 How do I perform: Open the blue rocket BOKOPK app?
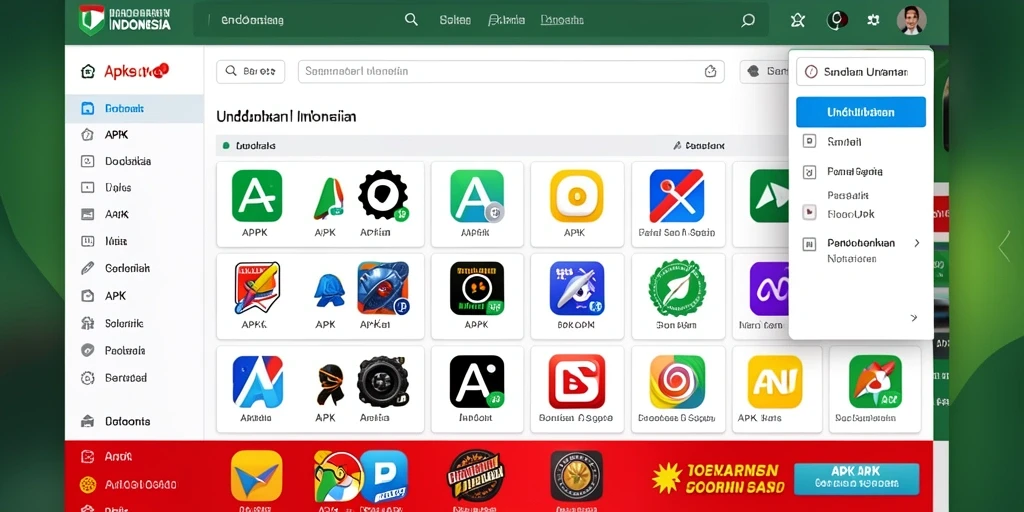coord(577,288)
